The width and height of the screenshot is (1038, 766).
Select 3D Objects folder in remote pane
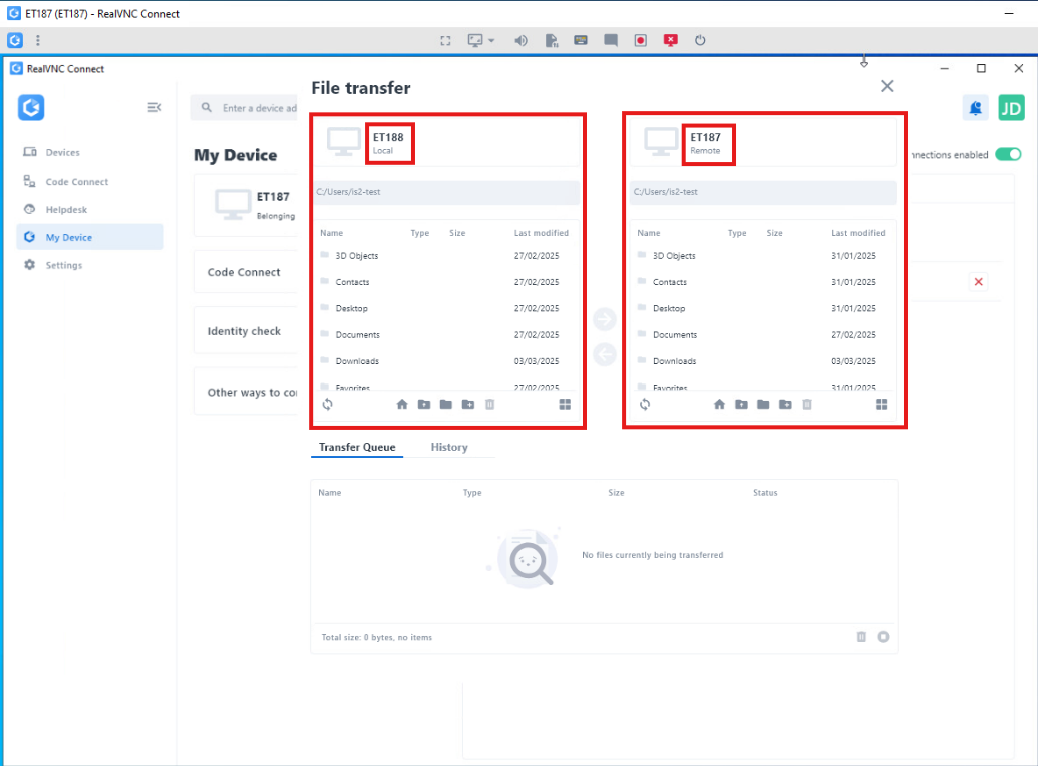point(763,256)
